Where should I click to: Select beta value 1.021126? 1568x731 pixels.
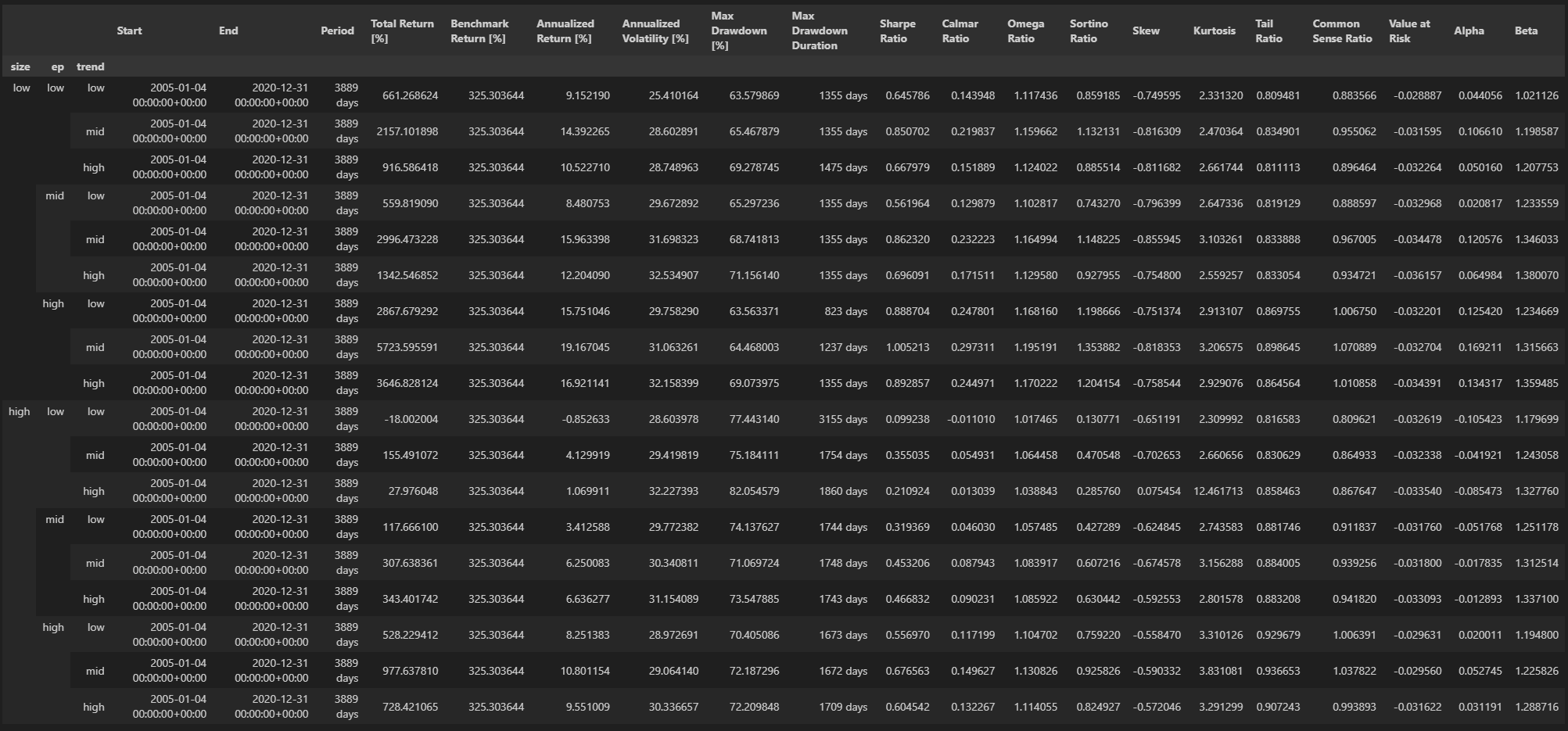[1537, 95]
